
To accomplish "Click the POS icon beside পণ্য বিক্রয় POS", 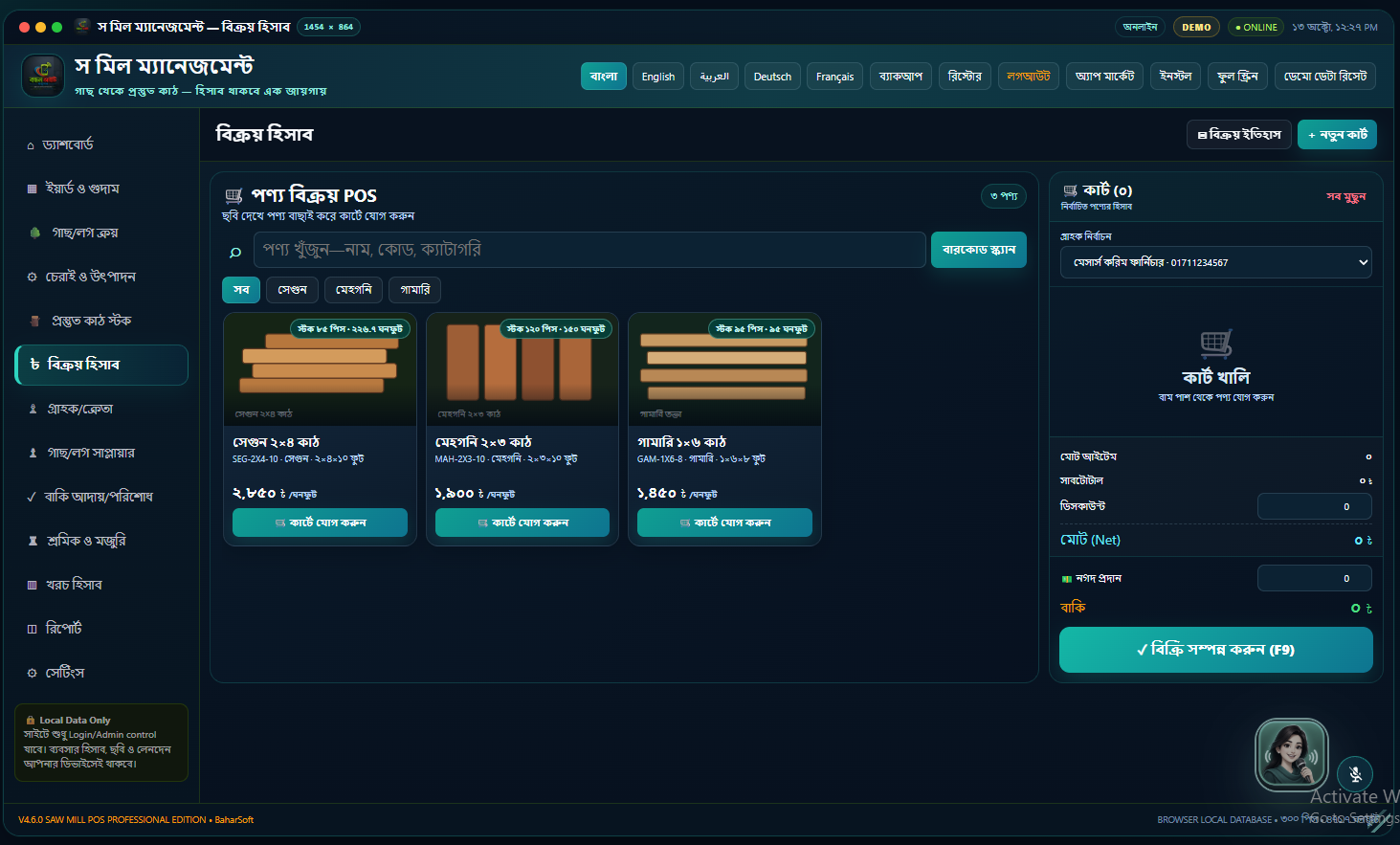I will pos(233,195).
